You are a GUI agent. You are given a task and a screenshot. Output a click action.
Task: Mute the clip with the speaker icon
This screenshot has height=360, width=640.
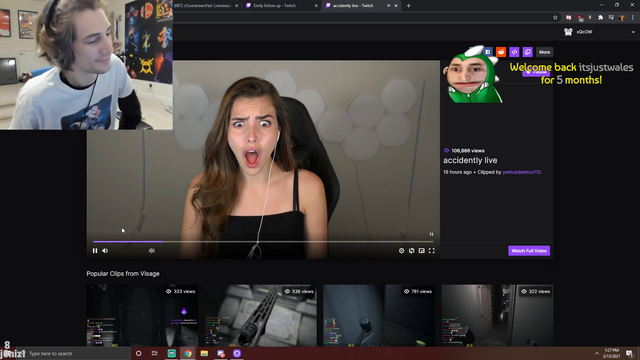click(105, 251)
